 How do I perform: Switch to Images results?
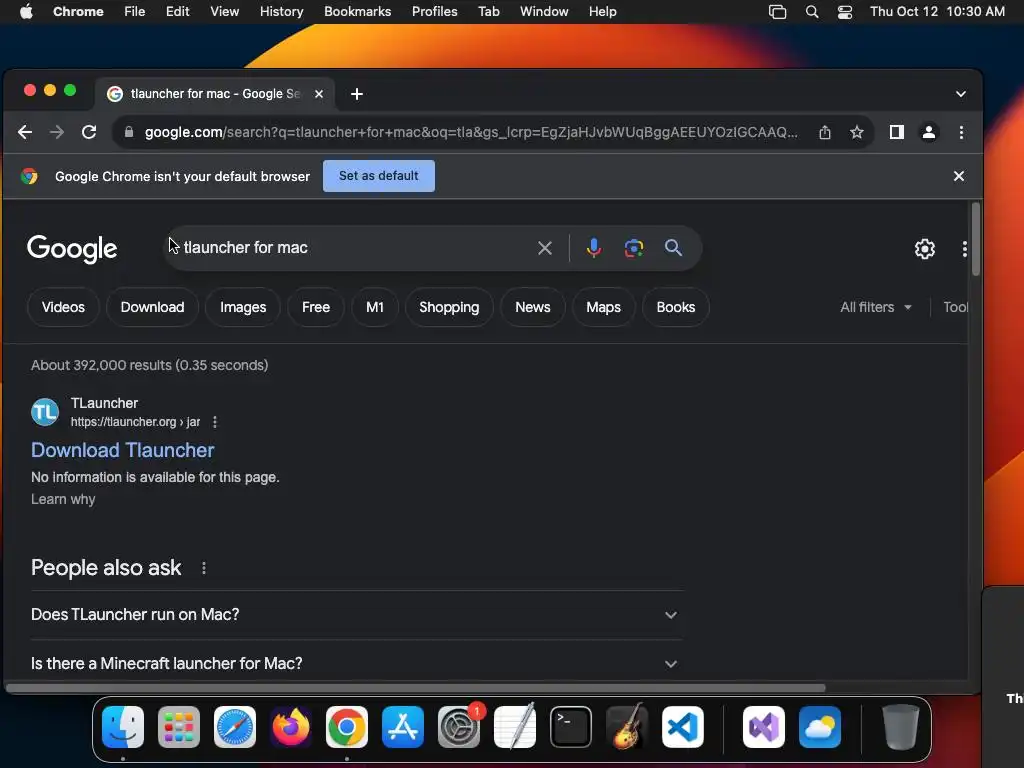click(x=243, y=308)
